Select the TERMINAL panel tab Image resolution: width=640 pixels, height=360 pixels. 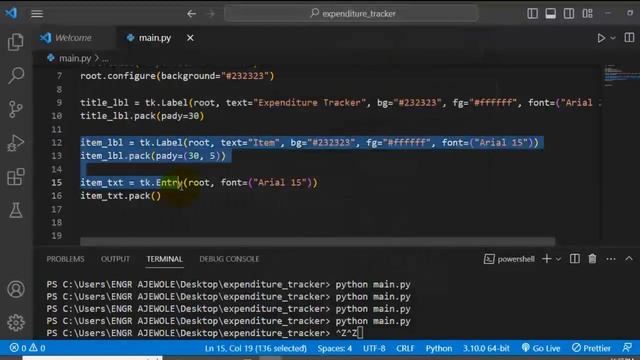(x=165, y=259)
